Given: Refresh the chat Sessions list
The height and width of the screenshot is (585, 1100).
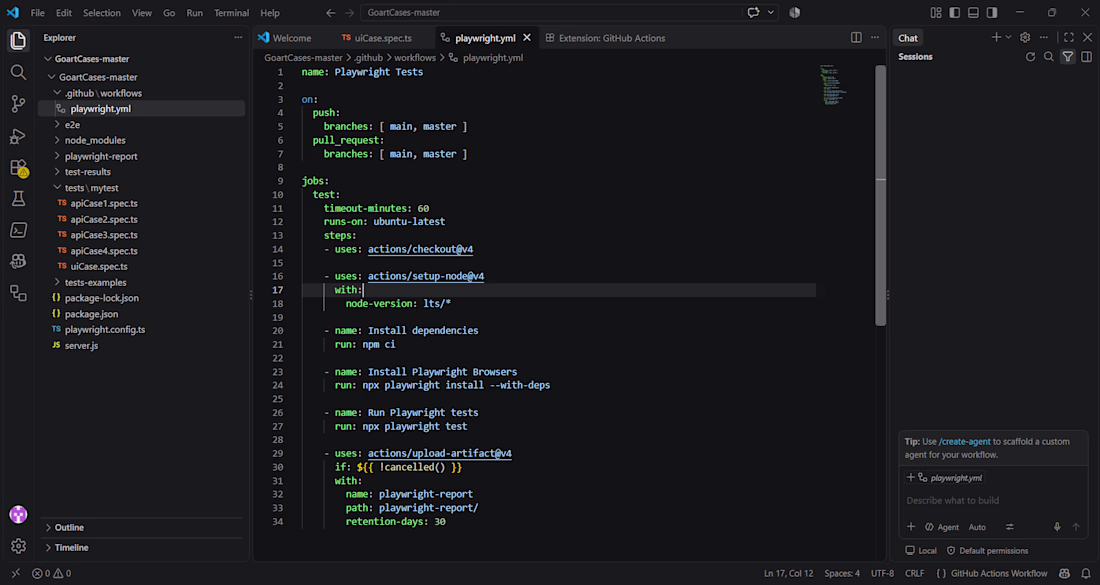Looking at the screenshot, I should [x=1030, y=57].
